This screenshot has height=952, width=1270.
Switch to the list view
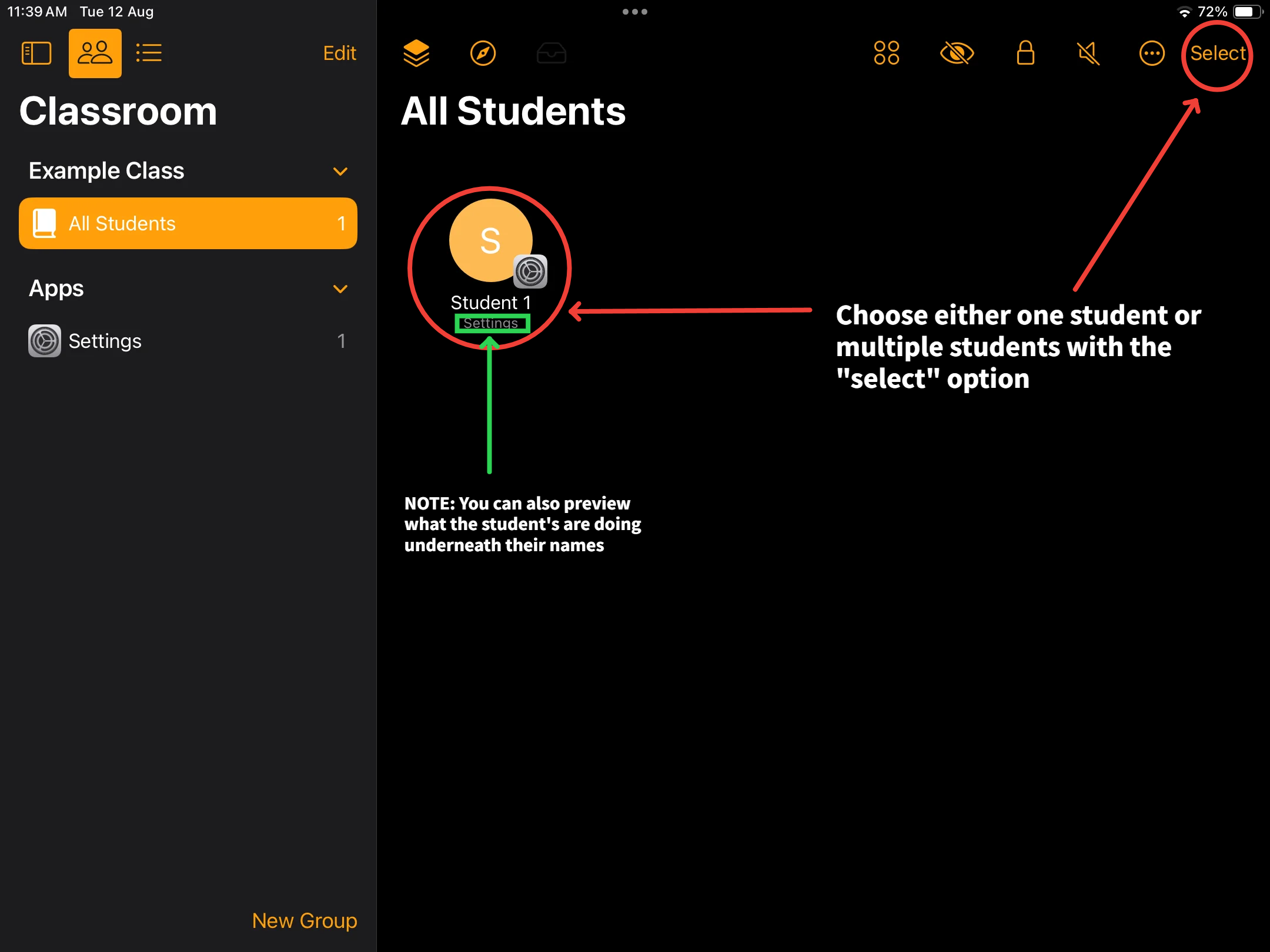coord(149,53)
